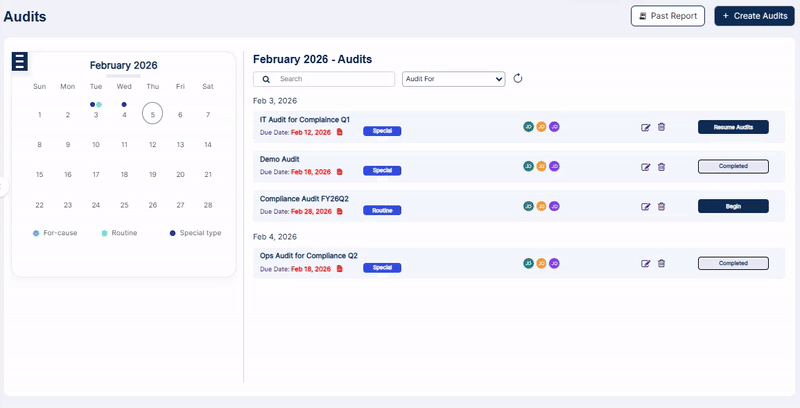Click the Routine legend dot
800x408 pixels.
point(105,233)
